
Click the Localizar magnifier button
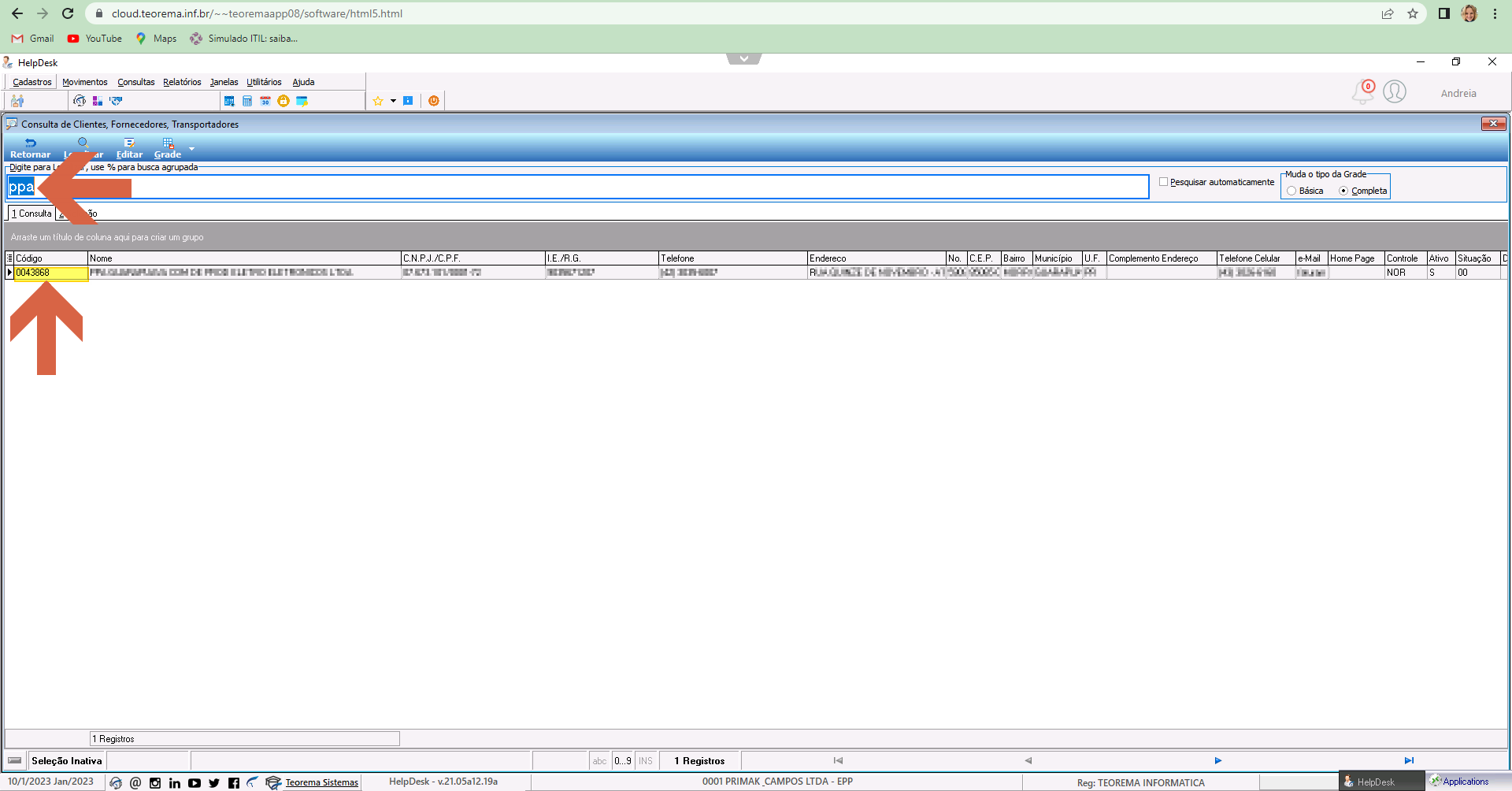pyautogui.click(x=83, y=148)
